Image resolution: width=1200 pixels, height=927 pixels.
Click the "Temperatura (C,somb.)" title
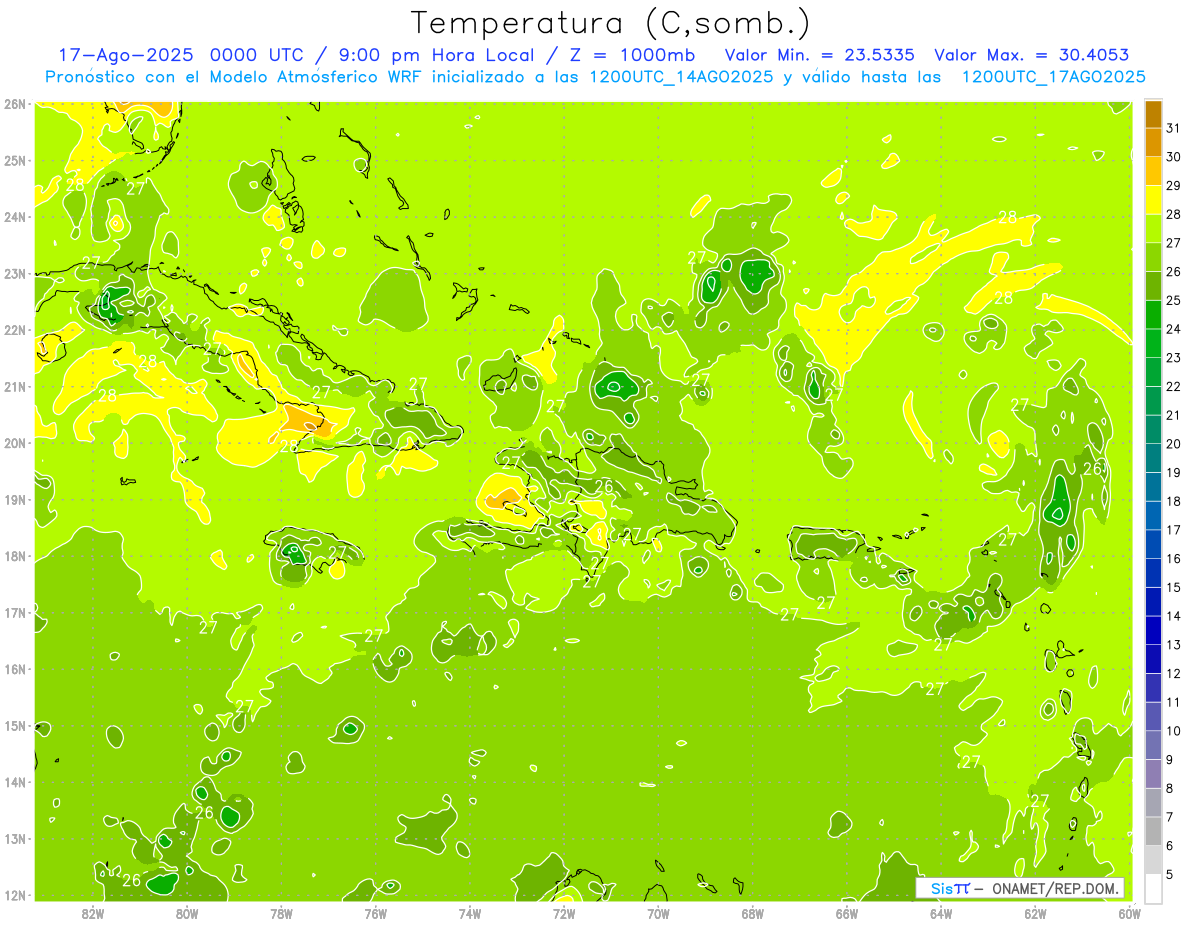tap(611, 24)
